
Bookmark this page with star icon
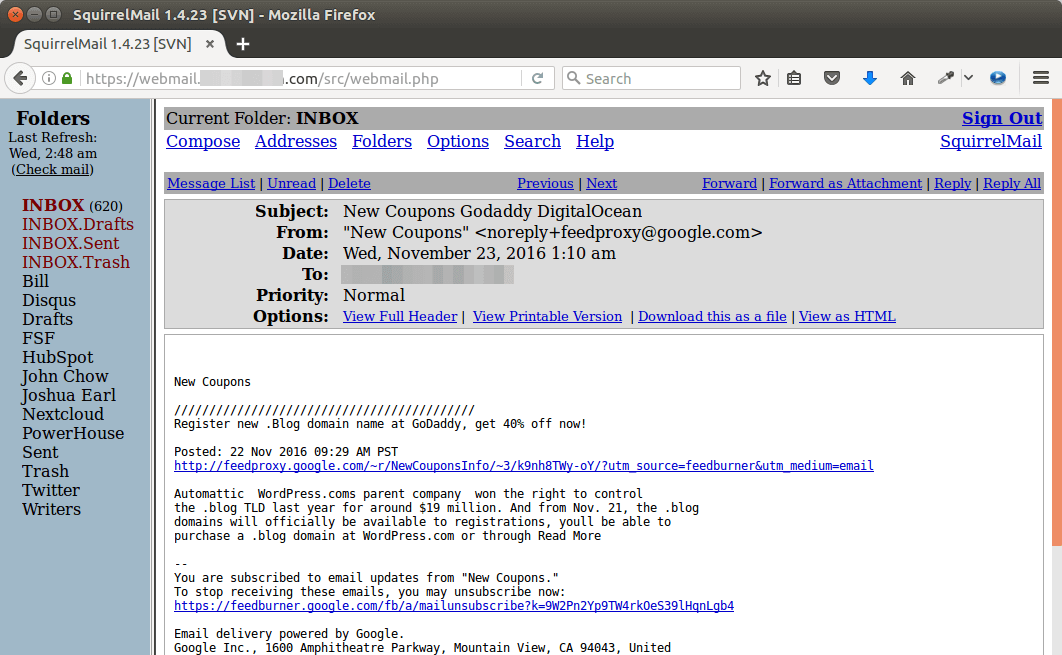click(x=763, y=78)
